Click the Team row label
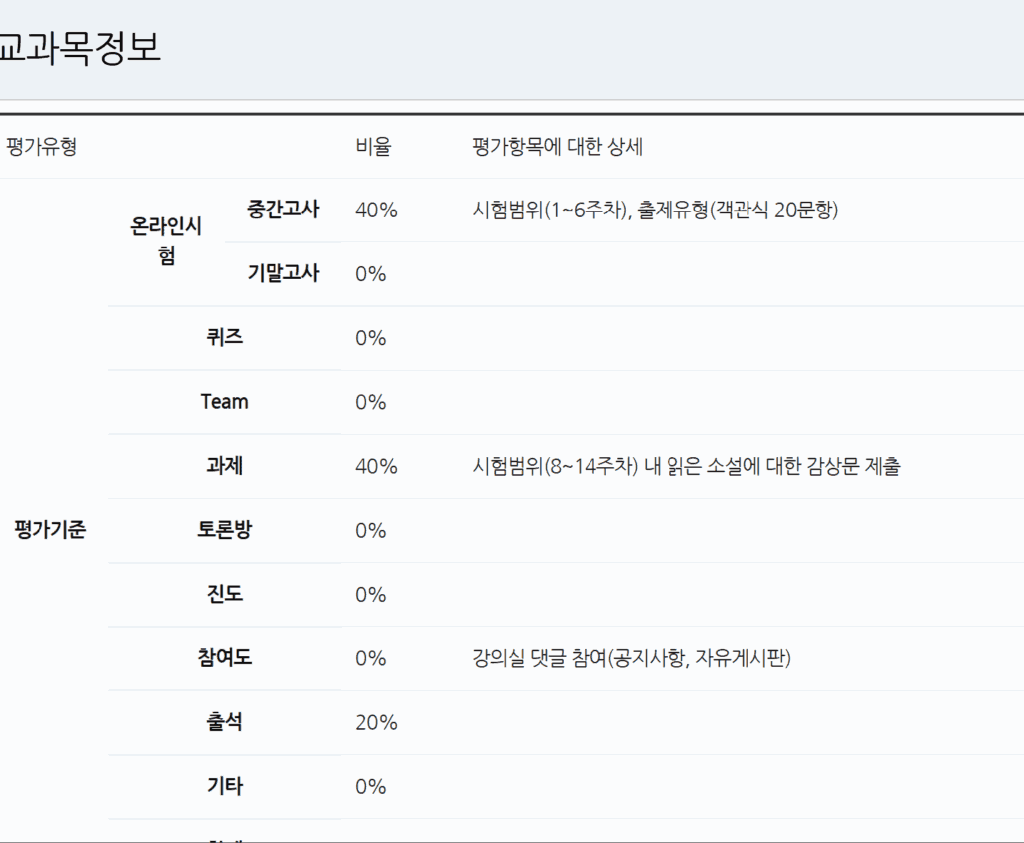The width and height of the screenshot is (1024, 843). click(224, 402)
